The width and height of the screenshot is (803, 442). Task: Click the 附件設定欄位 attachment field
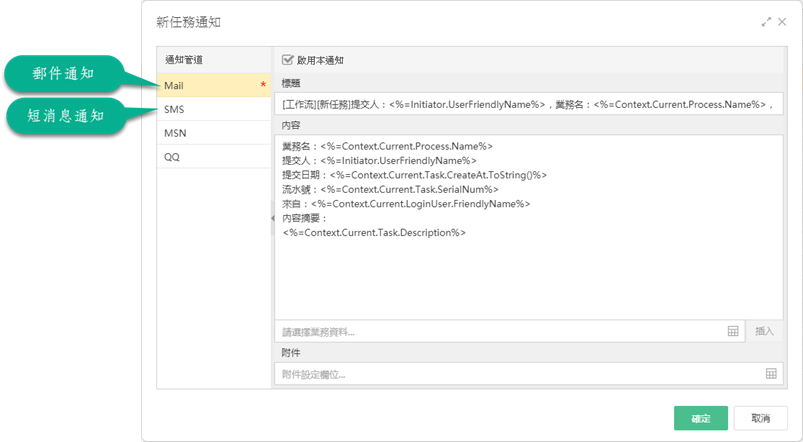[x=529, y=374]
